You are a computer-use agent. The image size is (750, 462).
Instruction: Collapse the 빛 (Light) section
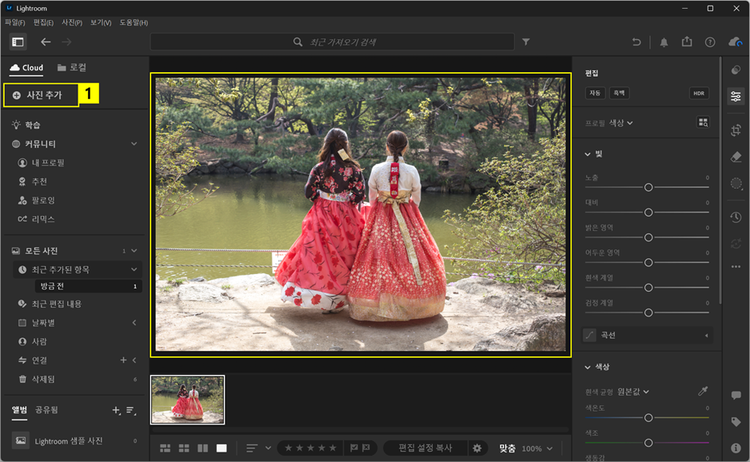coord(588,154)
